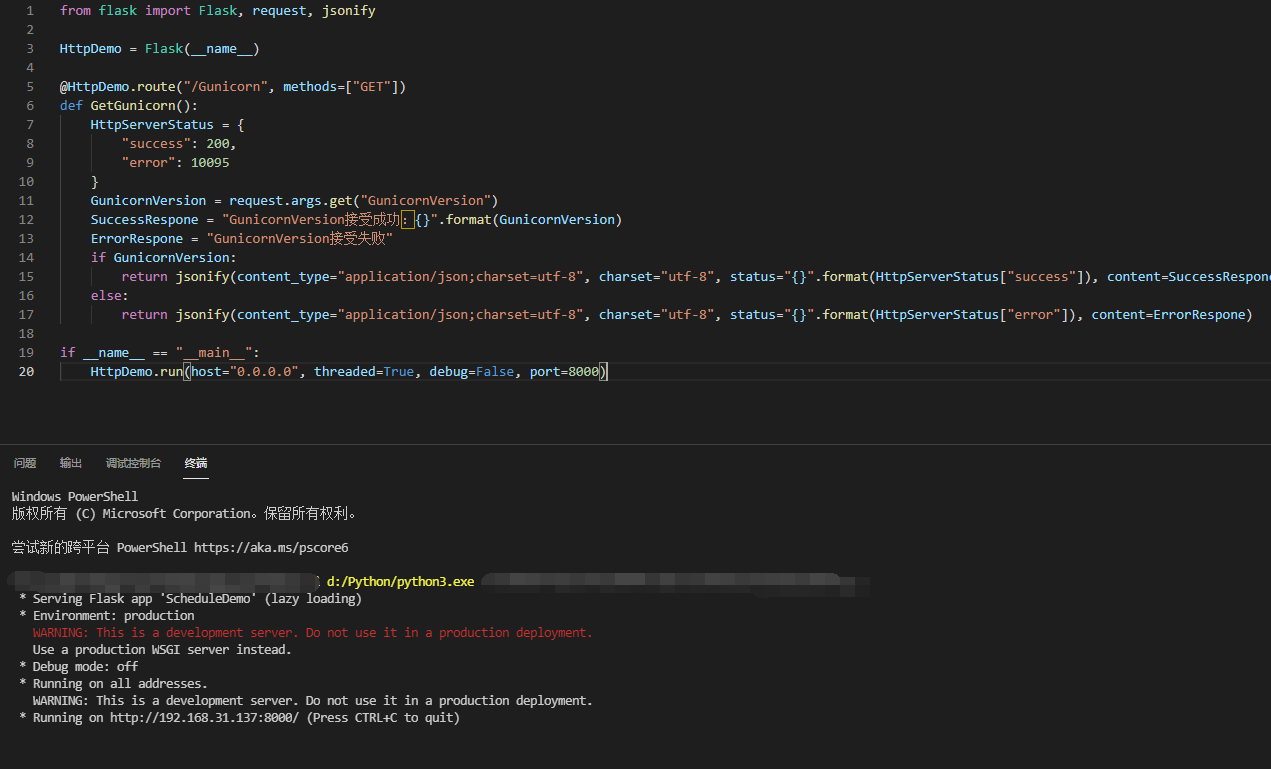Open the https://aka.ms/pscore6 link in terminal
The width and height of the screenshot is (1271, 769).
point(270,548)
